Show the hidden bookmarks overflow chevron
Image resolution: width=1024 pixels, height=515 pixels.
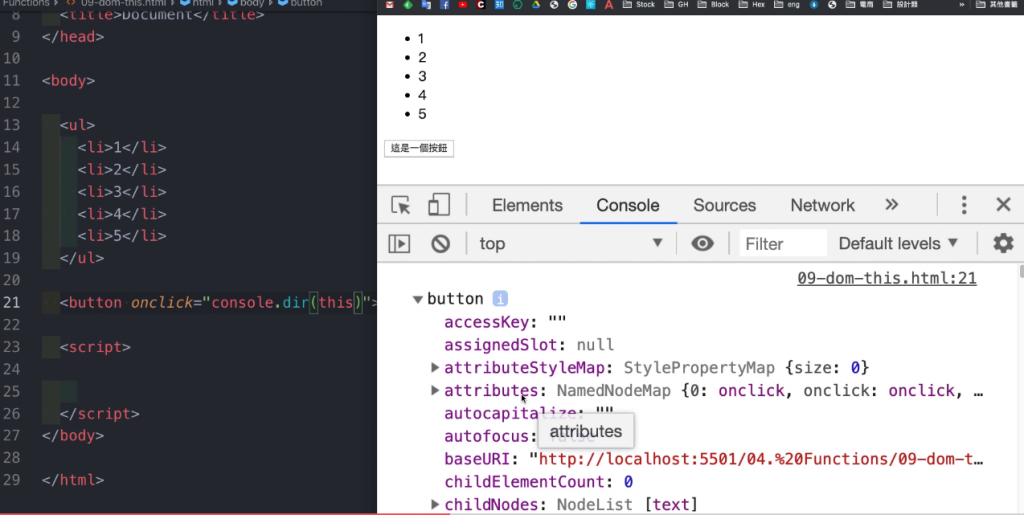pyautogui.click(x=961, y=5)
